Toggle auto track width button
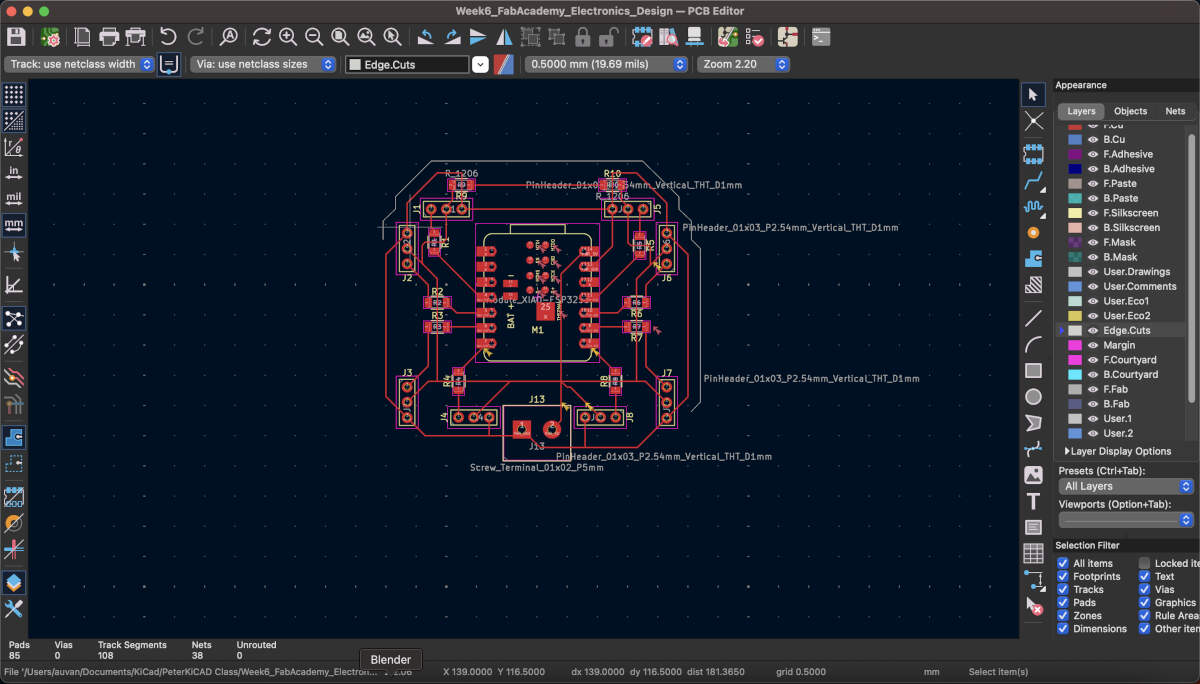Viewport: 1200px width, 684px height. (169, 64)
